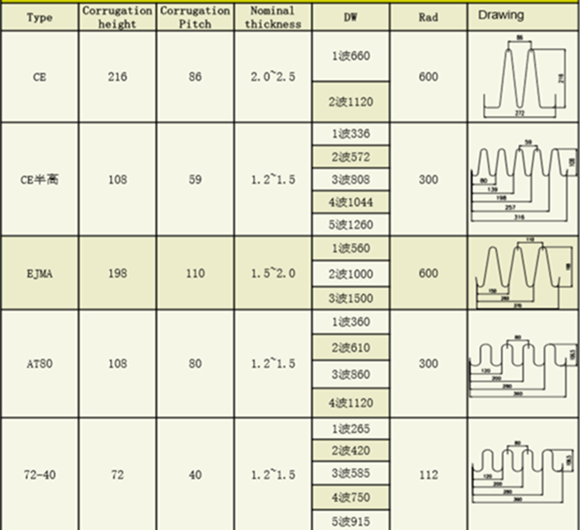Click the CE半高 corrugation profile drawing

coord(524,180)
